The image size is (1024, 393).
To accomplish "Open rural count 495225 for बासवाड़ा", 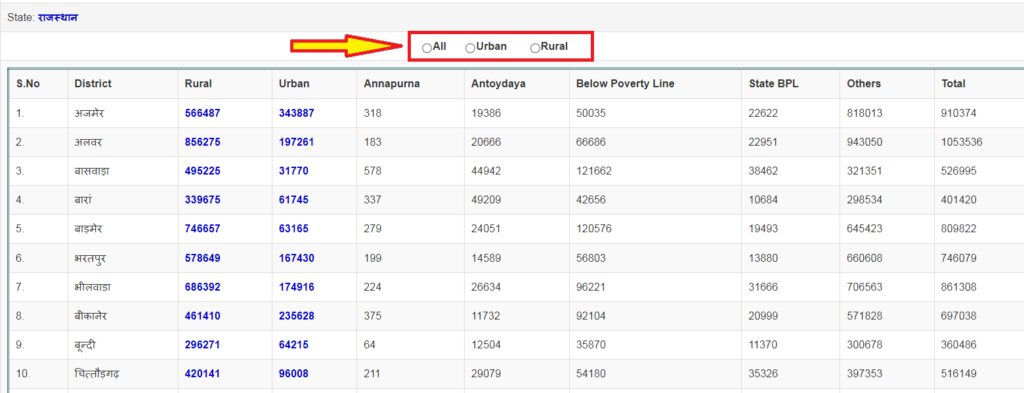I will 202,171.
